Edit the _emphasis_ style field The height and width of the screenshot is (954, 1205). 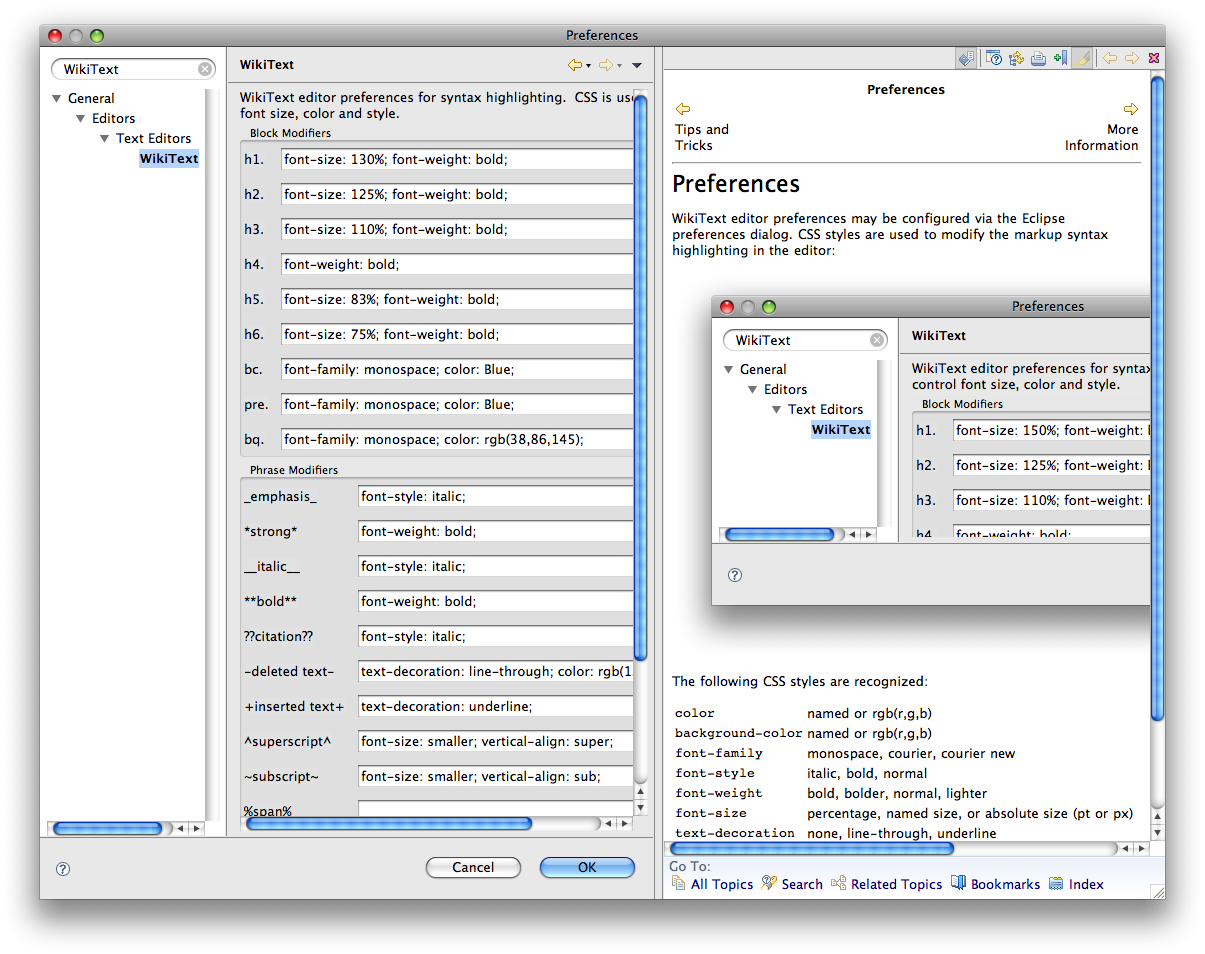pyautogui.click(x=496, y=496)
